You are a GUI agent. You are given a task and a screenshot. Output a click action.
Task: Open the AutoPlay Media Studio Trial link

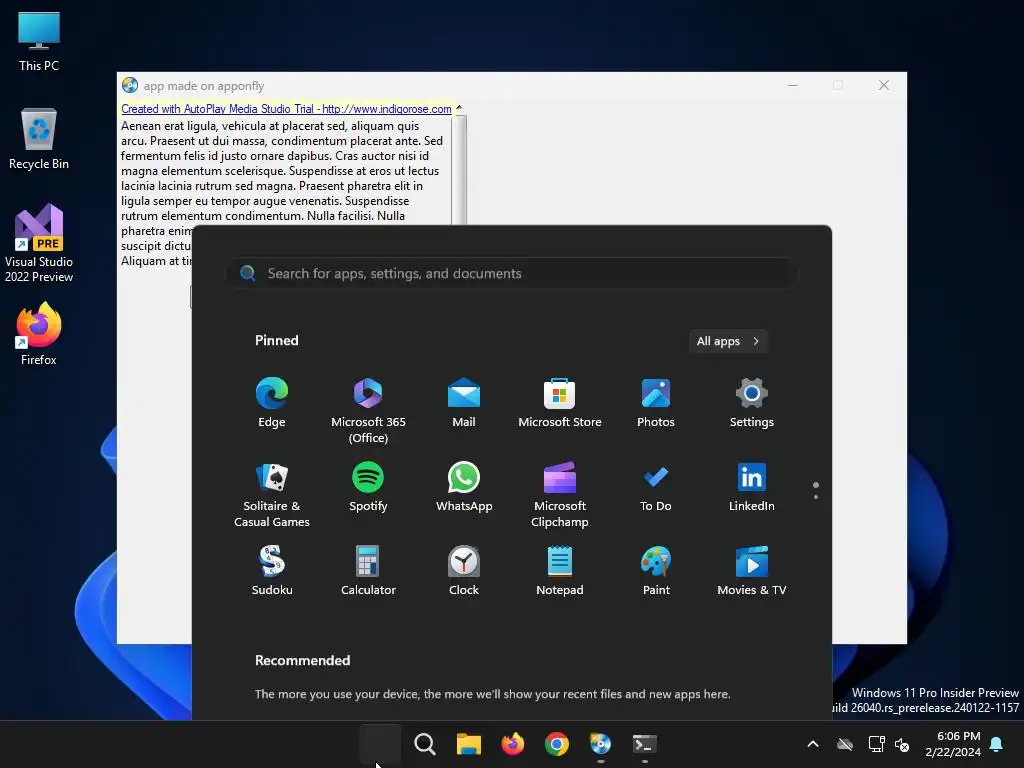click(x=286, y=109)
